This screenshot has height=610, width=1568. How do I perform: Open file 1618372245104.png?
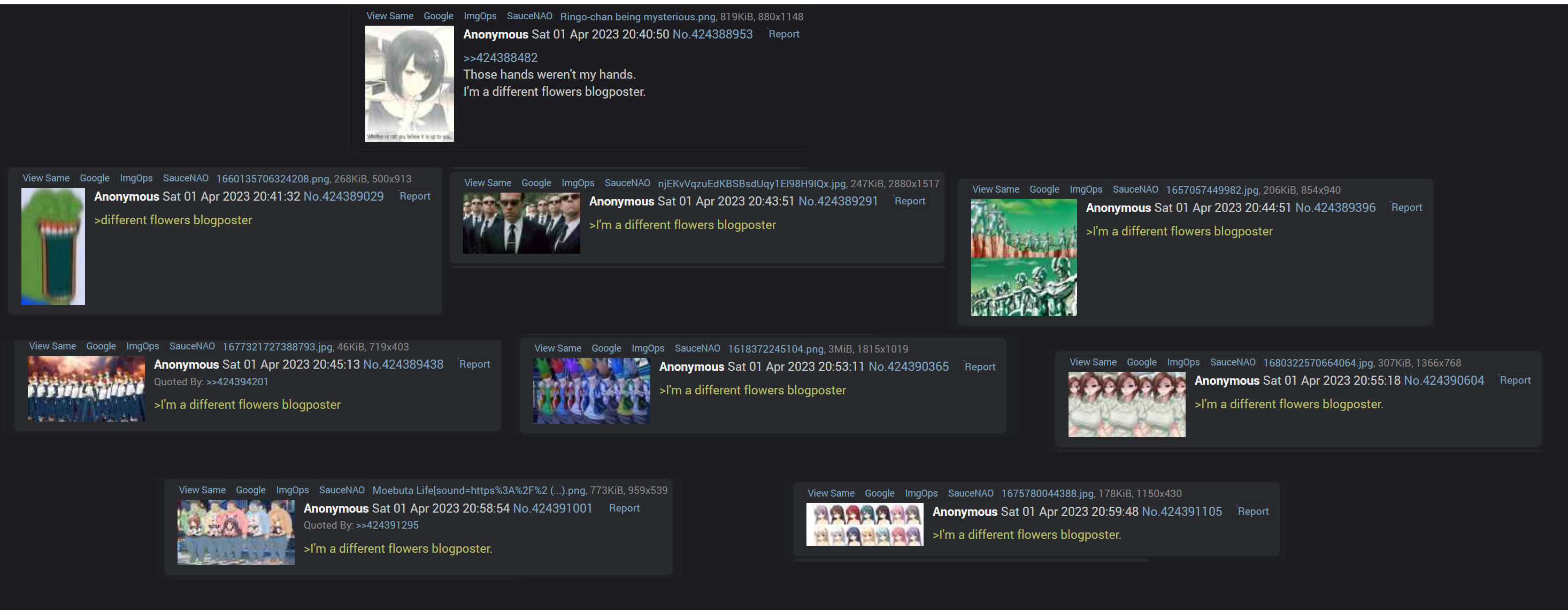tap(775, 349)
